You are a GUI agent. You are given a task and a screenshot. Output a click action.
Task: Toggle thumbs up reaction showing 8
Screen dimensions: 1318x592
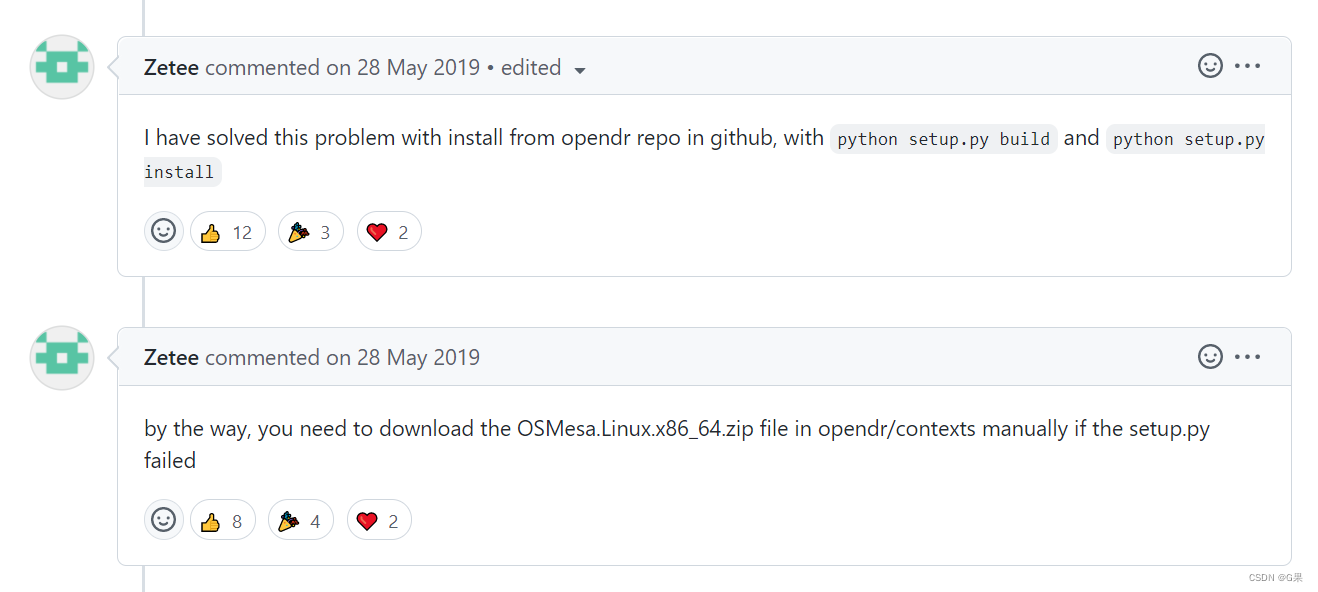[222, 521]
